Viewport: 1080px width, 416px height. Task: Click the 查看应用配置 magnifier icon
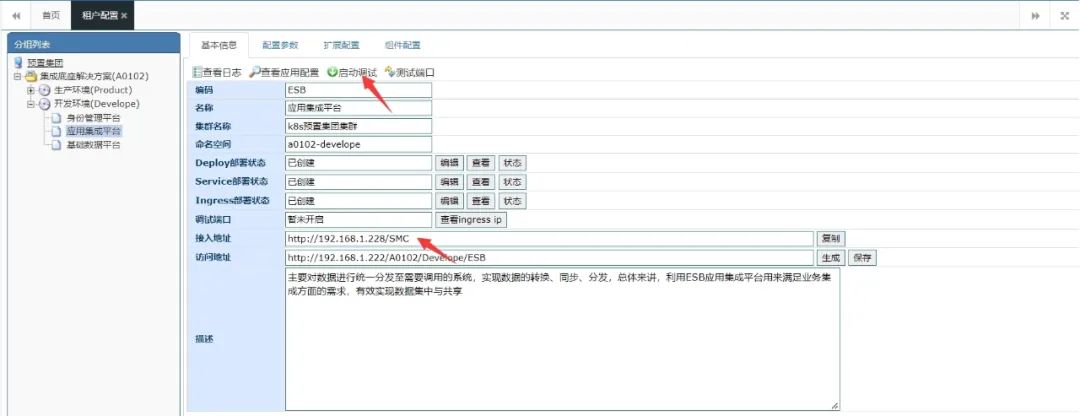(254, 72)
